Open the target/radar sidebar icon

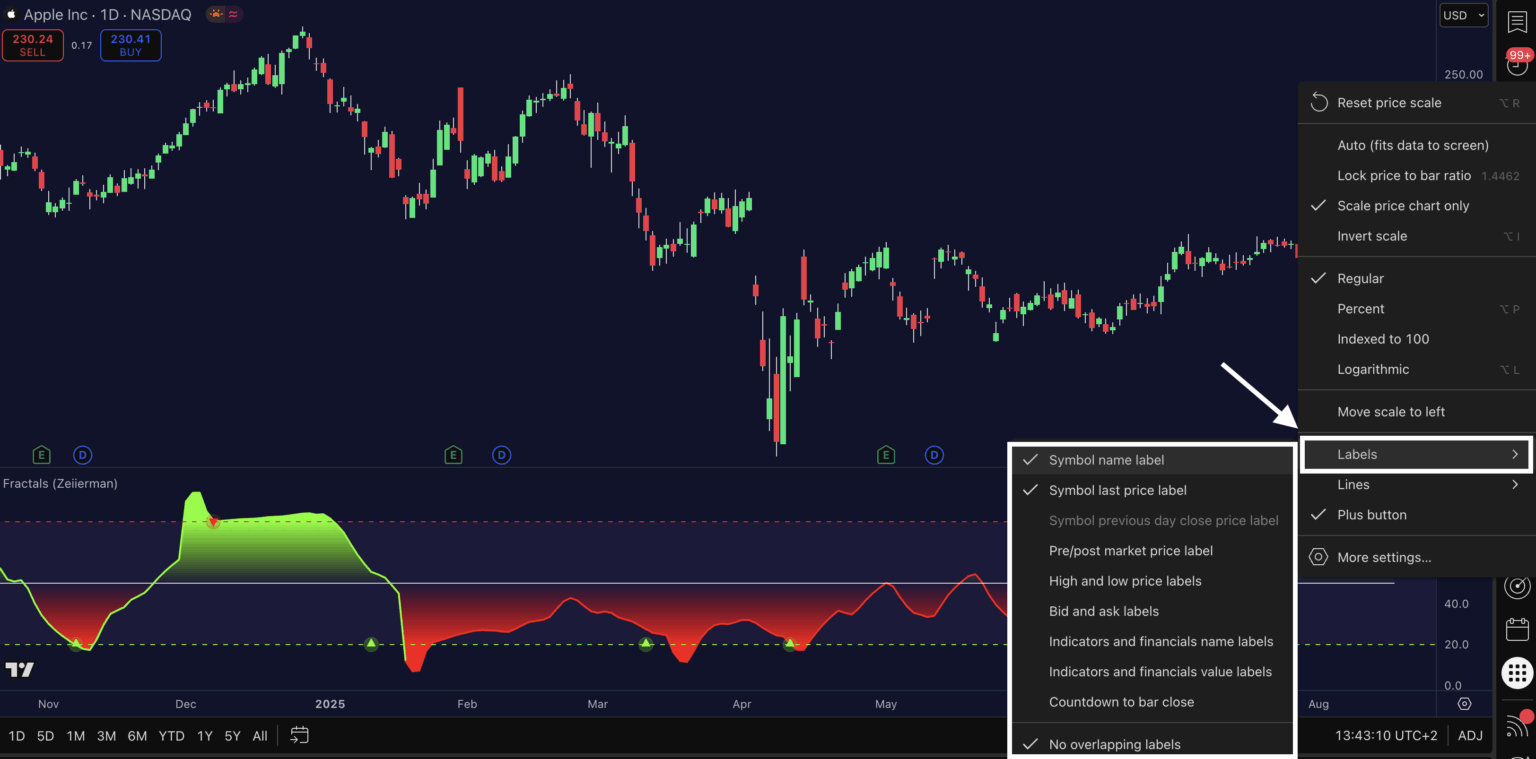[1517, 586]
